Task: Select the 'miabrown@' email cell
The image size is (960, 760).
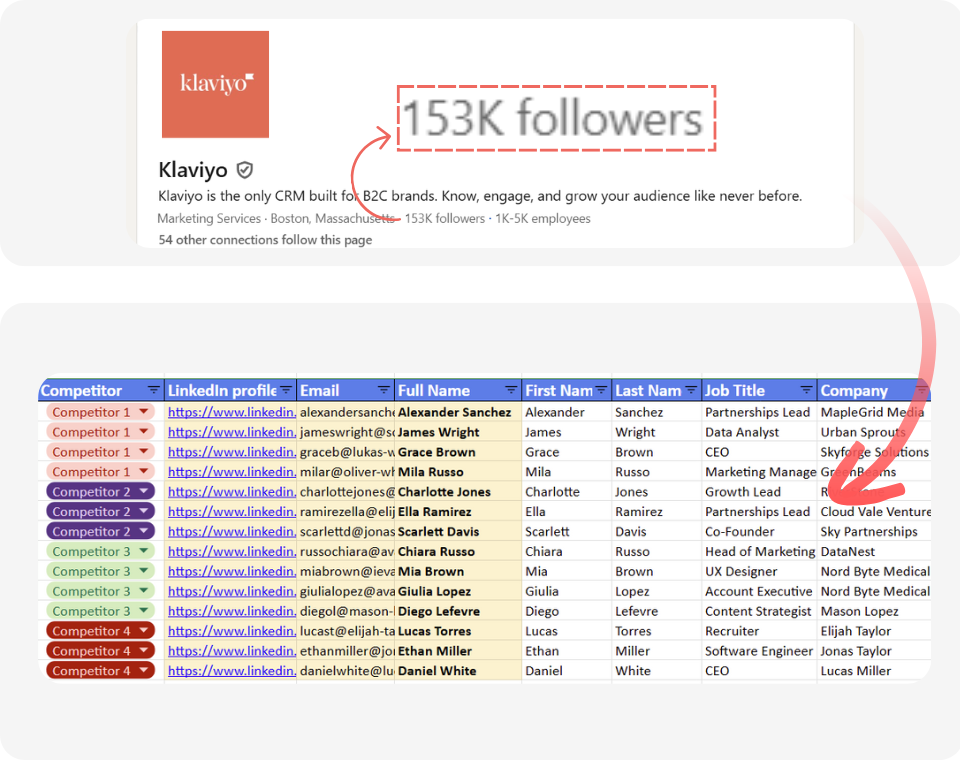Action: tap(346, 571)
